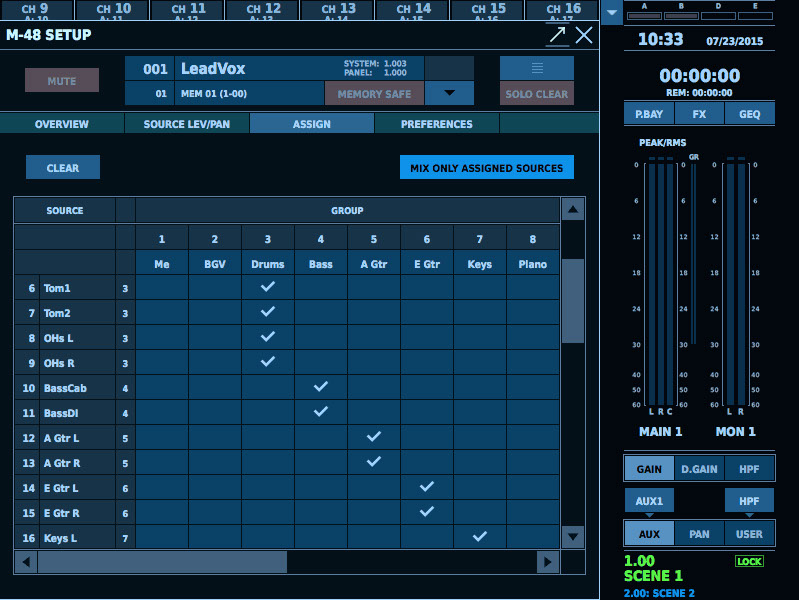
Task: Select the ASSIGN tab
Action: (x=311, y=124)
